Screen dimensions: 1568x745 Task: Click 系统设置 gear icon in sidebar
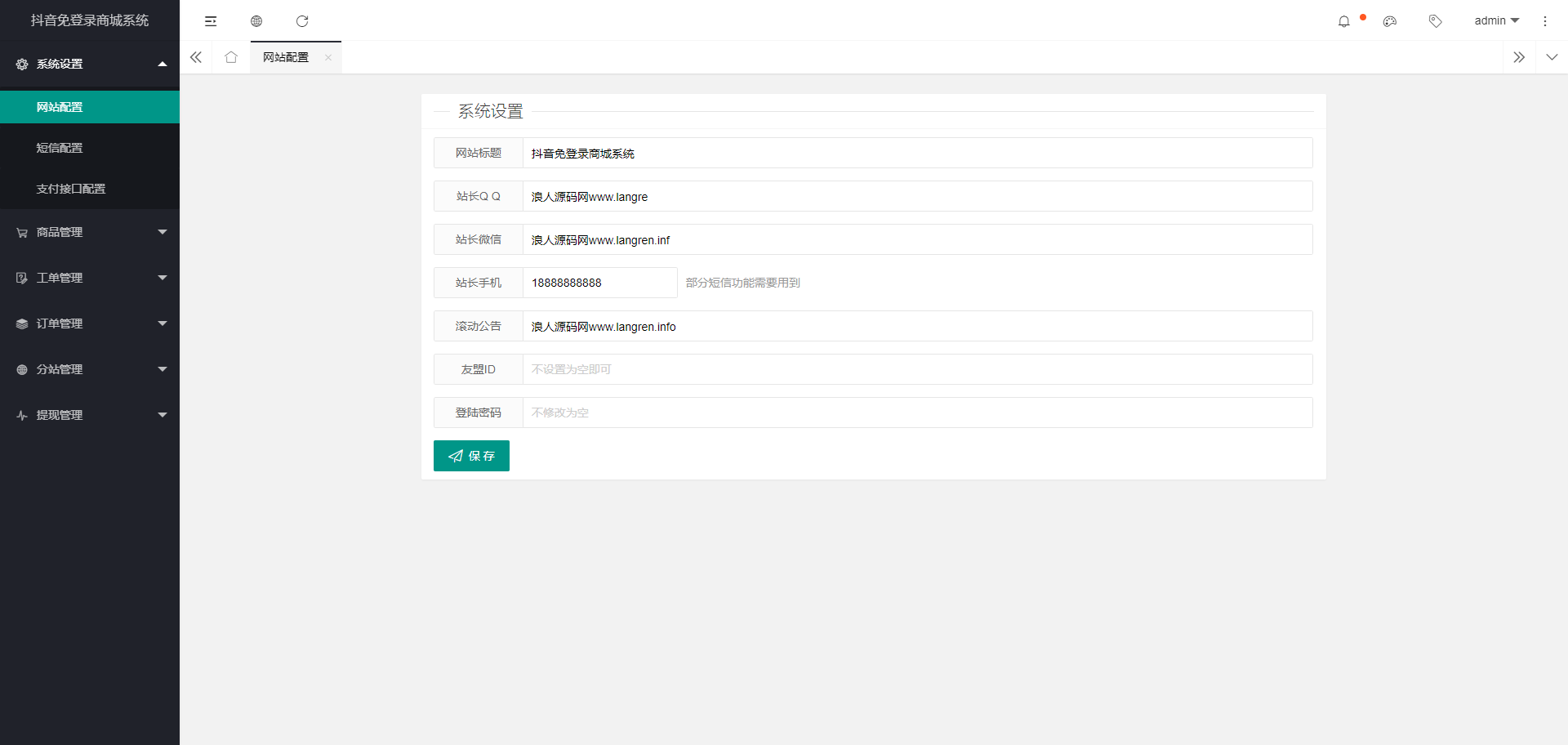click(x=22, y=64)
